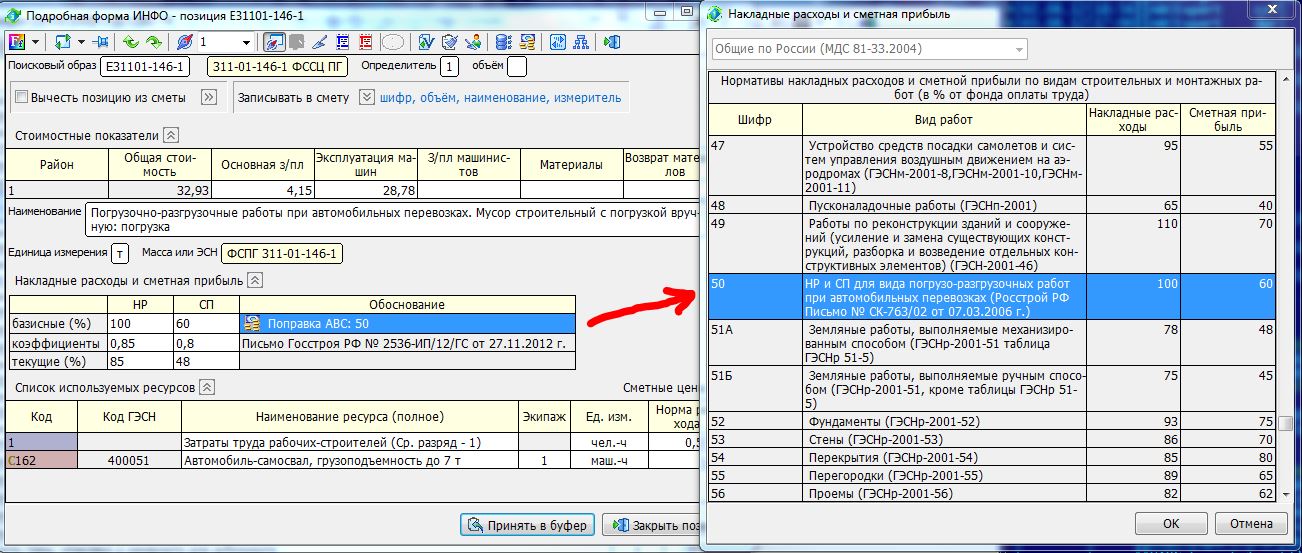Viewport: 1302px width, 553px height.
Task: Confirm with the OK button
Action: coord(1171,523)
